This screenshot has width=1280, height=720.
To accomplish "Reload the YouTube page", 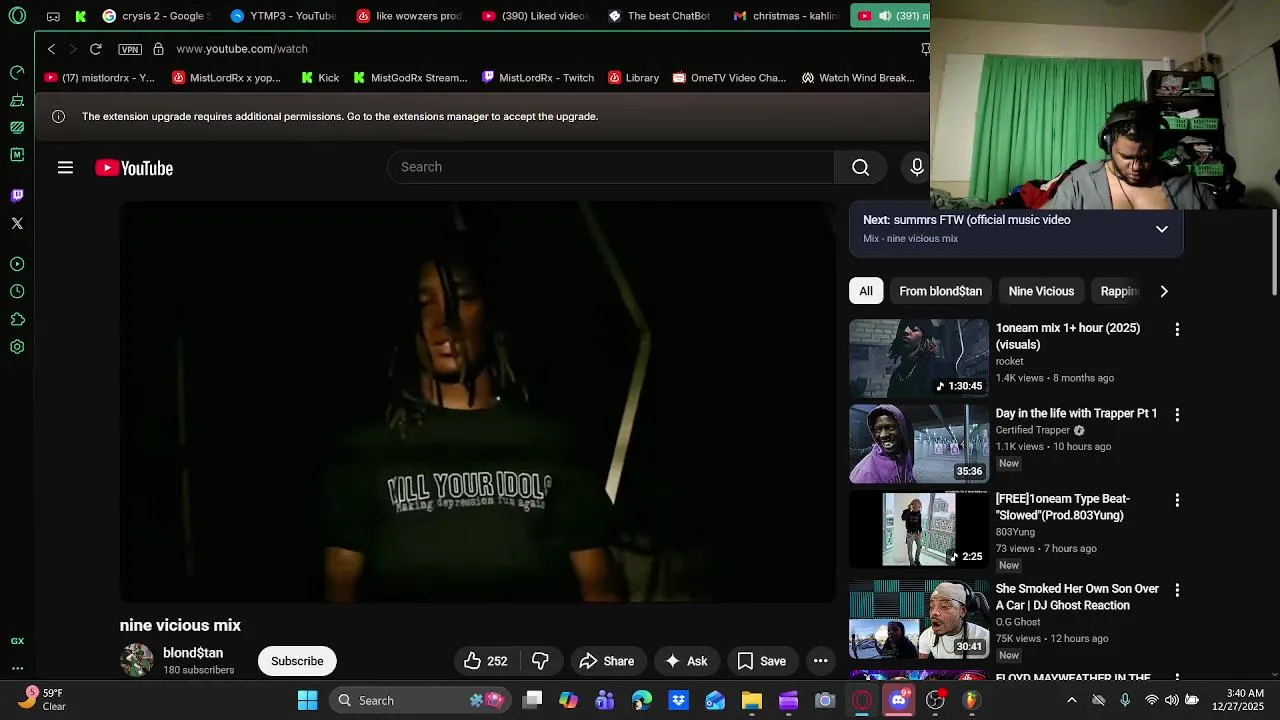I will point(95,49).
